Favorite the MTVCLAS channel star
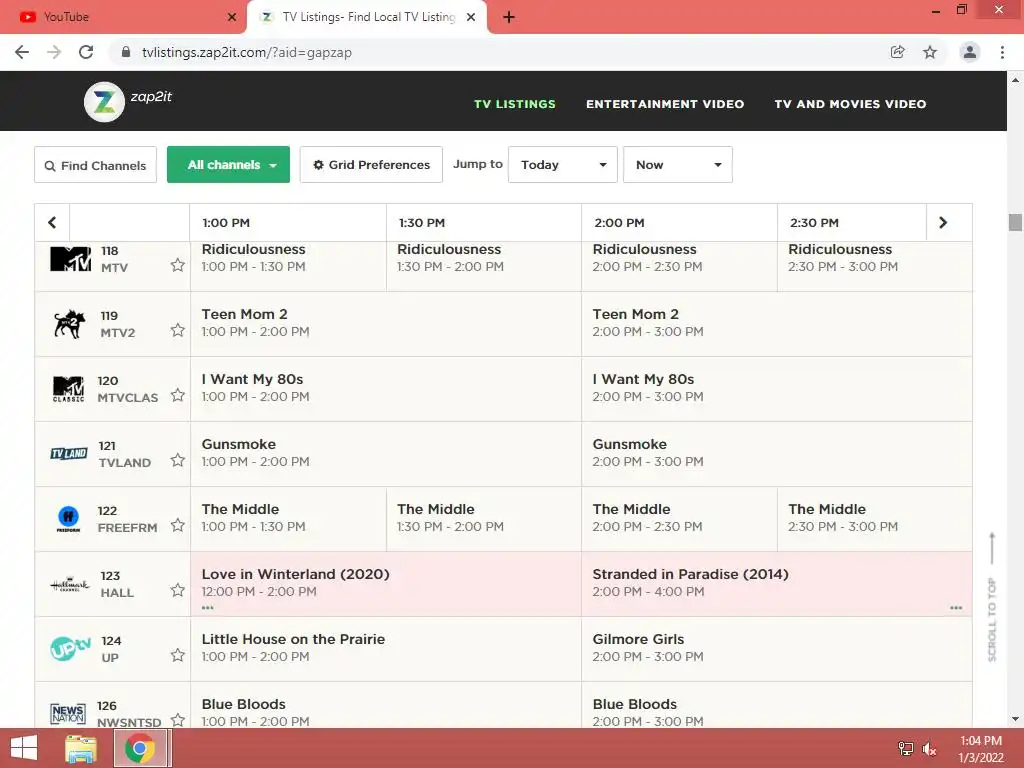This screenshot has height=768, width=1024. coord(178,395)
